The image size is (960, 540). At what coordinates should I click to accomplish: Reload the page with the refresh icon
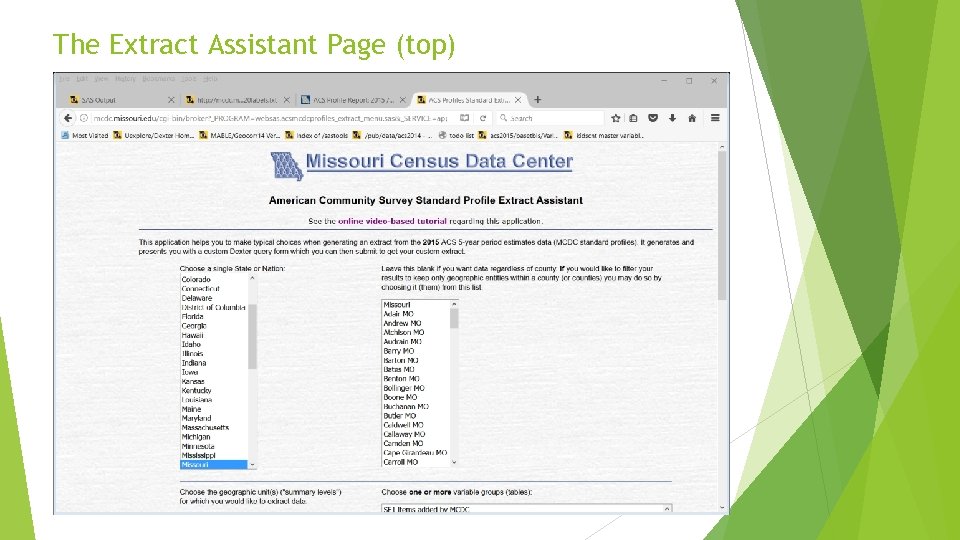(x=483, y=118)
